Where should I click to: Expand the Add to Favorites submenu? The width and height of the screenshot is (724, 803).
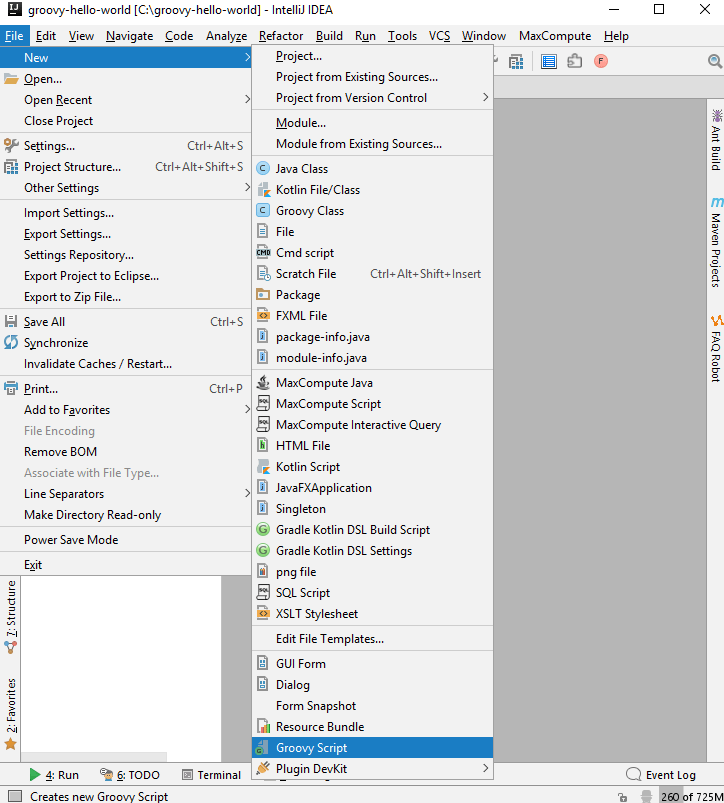pos(125,410)
